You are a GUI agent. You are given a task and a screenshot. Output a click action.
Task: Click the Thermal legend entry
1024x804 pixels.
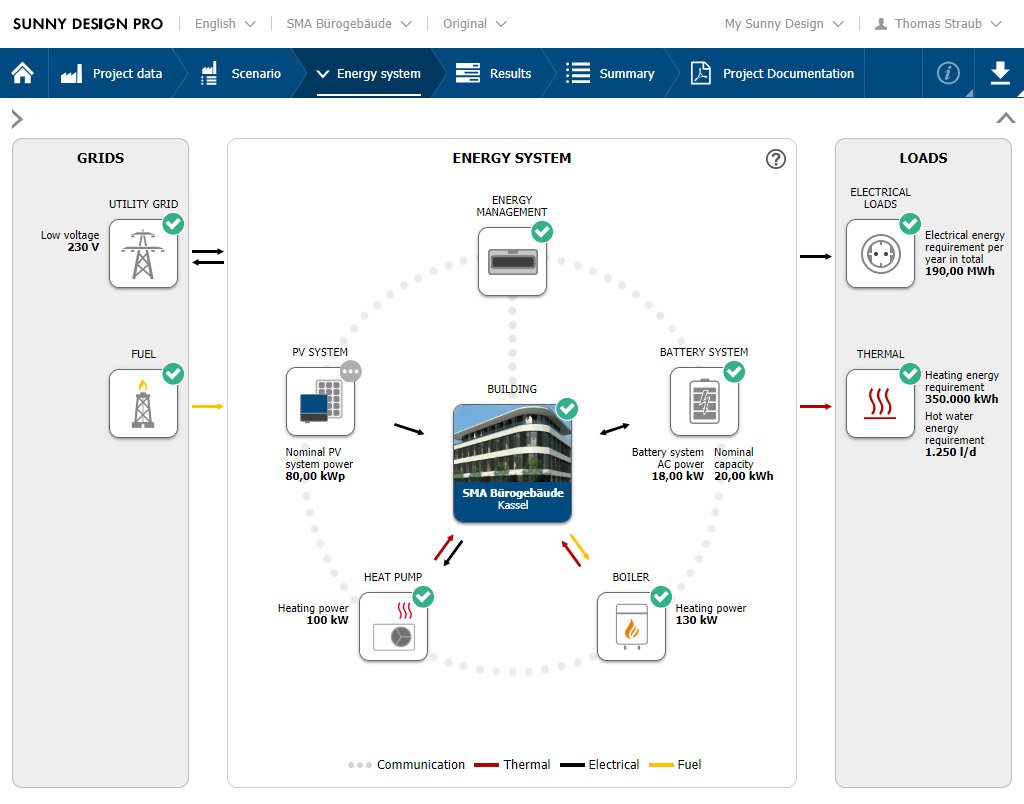(x=512, y=764)
